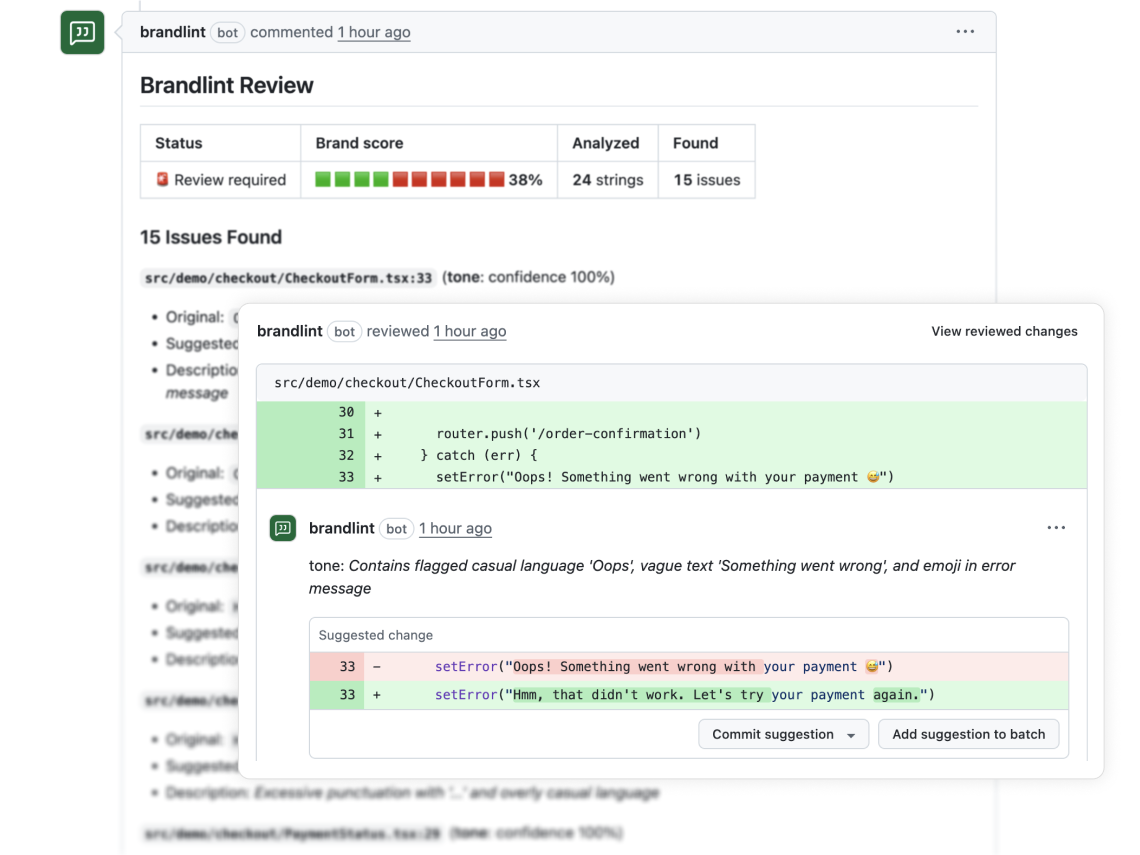The image size is (1140, 855).
Task: Click the brandlint logo in the review popup
Action: (283, 528)
